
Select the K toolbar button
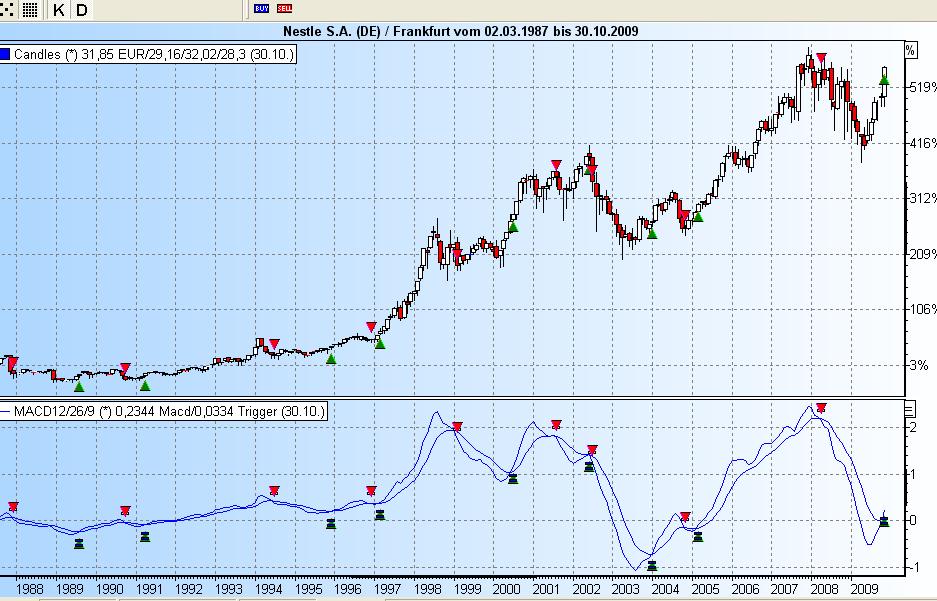click(59, 9)
